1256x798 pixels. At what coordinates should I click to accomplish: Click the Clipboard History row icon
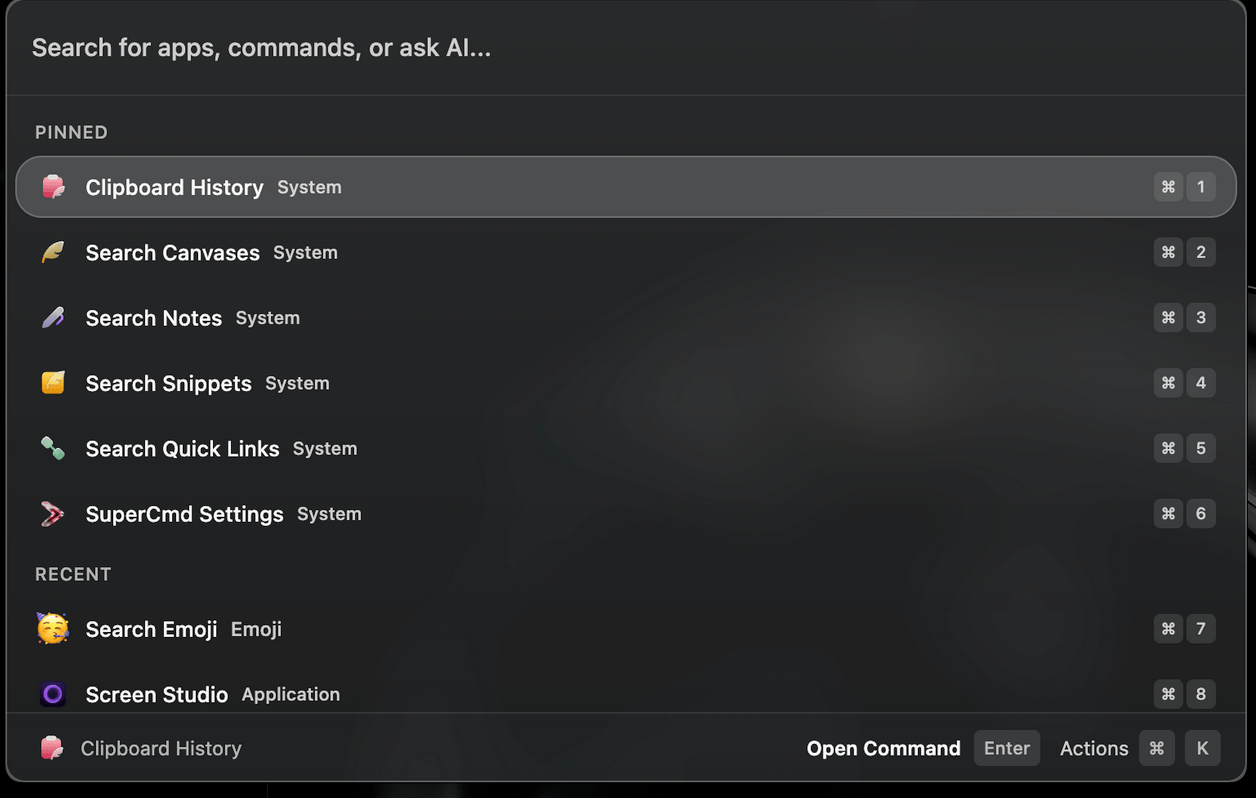pos(53,187)
